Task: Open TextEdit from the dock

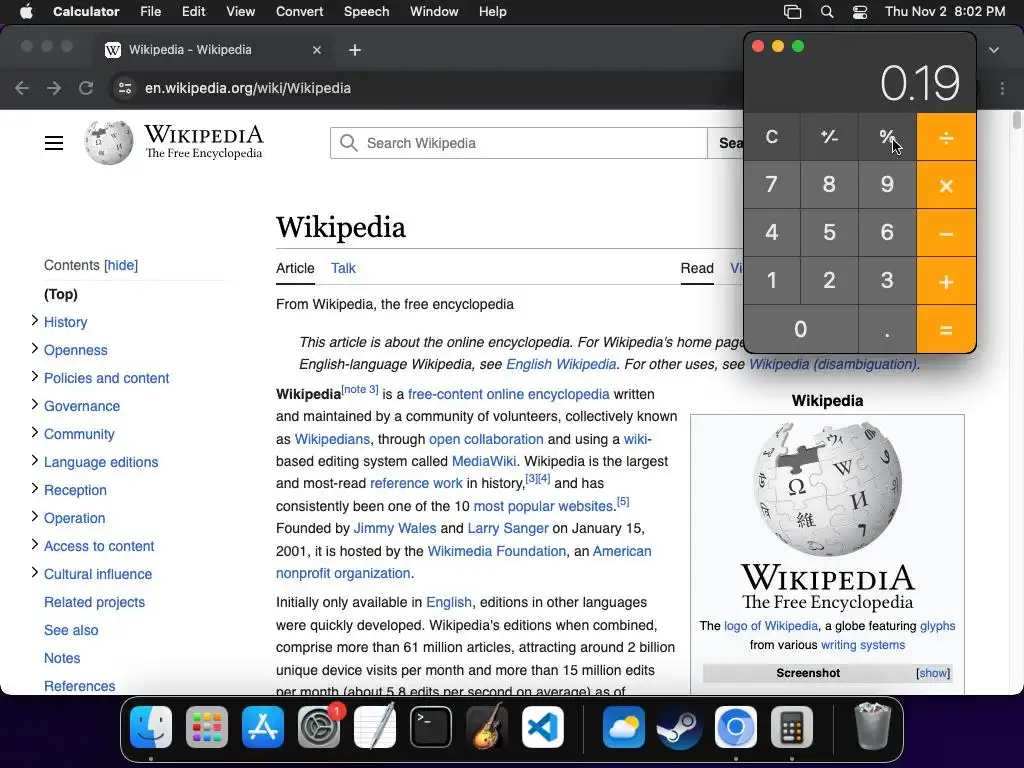Action: tap(375, 727)
